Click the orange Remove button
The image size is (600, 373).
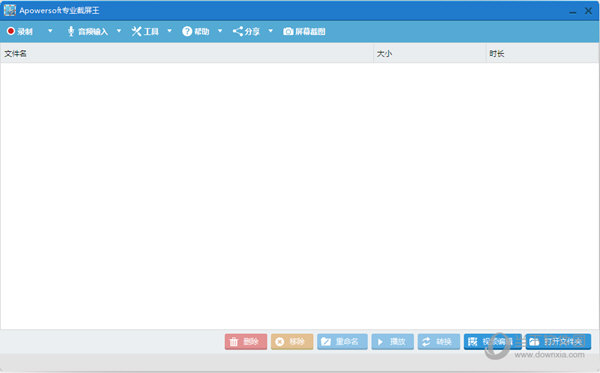click(x=292, y=341)
